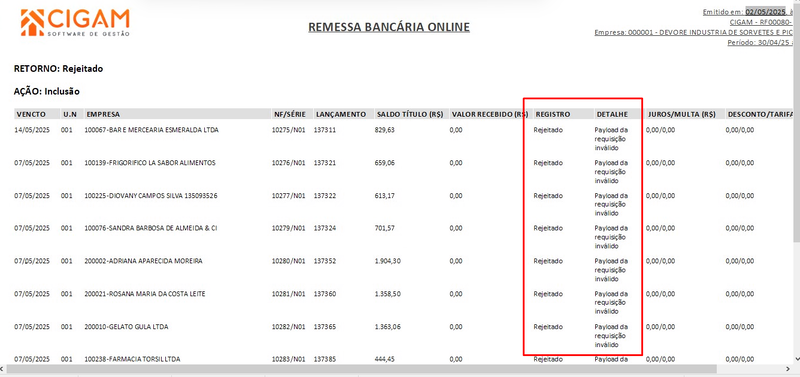The width and height of the screenshot is (800, 377).
Task: Click the due date 14/05/2025
Action: pyautogui.click(x=32, y=130)
